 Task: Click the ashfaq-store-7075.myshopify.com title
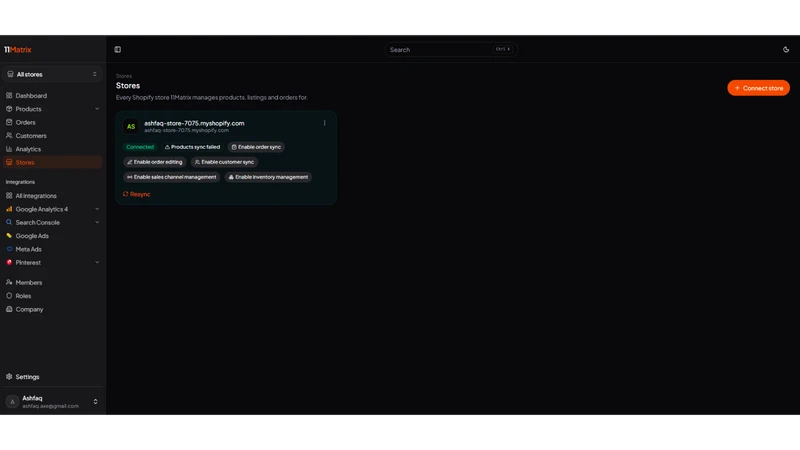[194, 123]
